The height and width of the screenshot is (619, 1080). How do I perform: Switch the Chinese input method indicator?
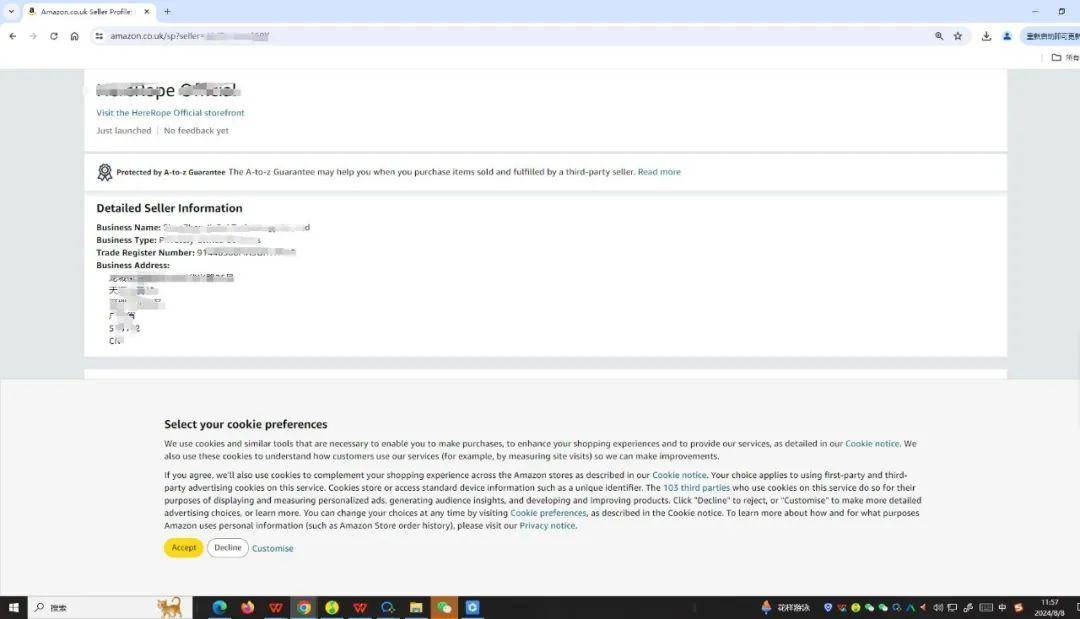coord(1002,608)
